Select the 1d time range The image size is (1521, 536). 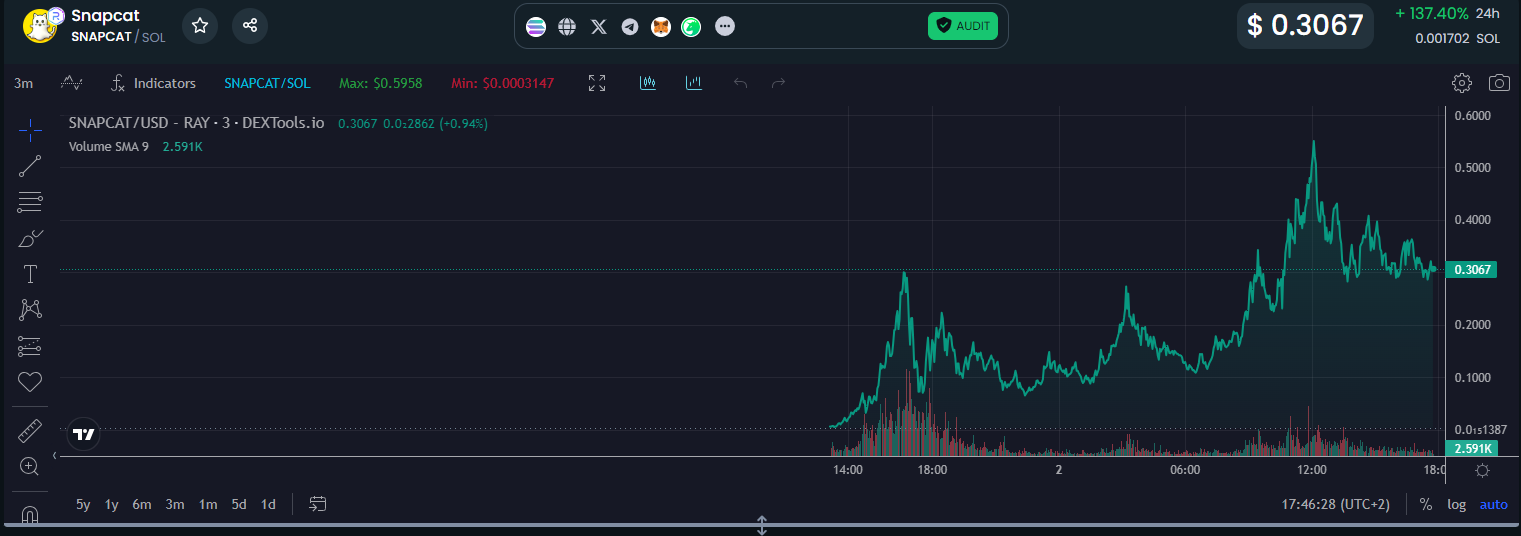[x=268, y=504]
